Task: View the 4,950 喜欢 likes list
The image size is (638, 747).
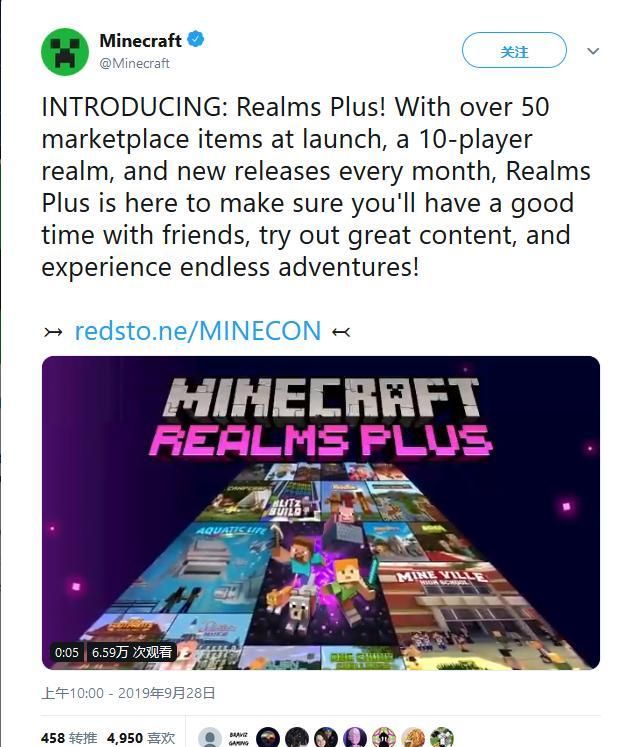Action: 141,738
